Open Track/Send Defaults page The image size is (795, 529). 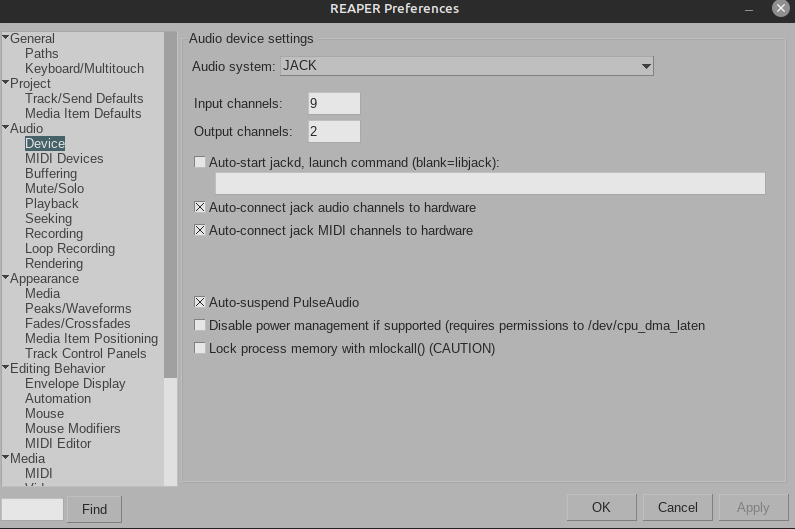click(x=84, y=98)
